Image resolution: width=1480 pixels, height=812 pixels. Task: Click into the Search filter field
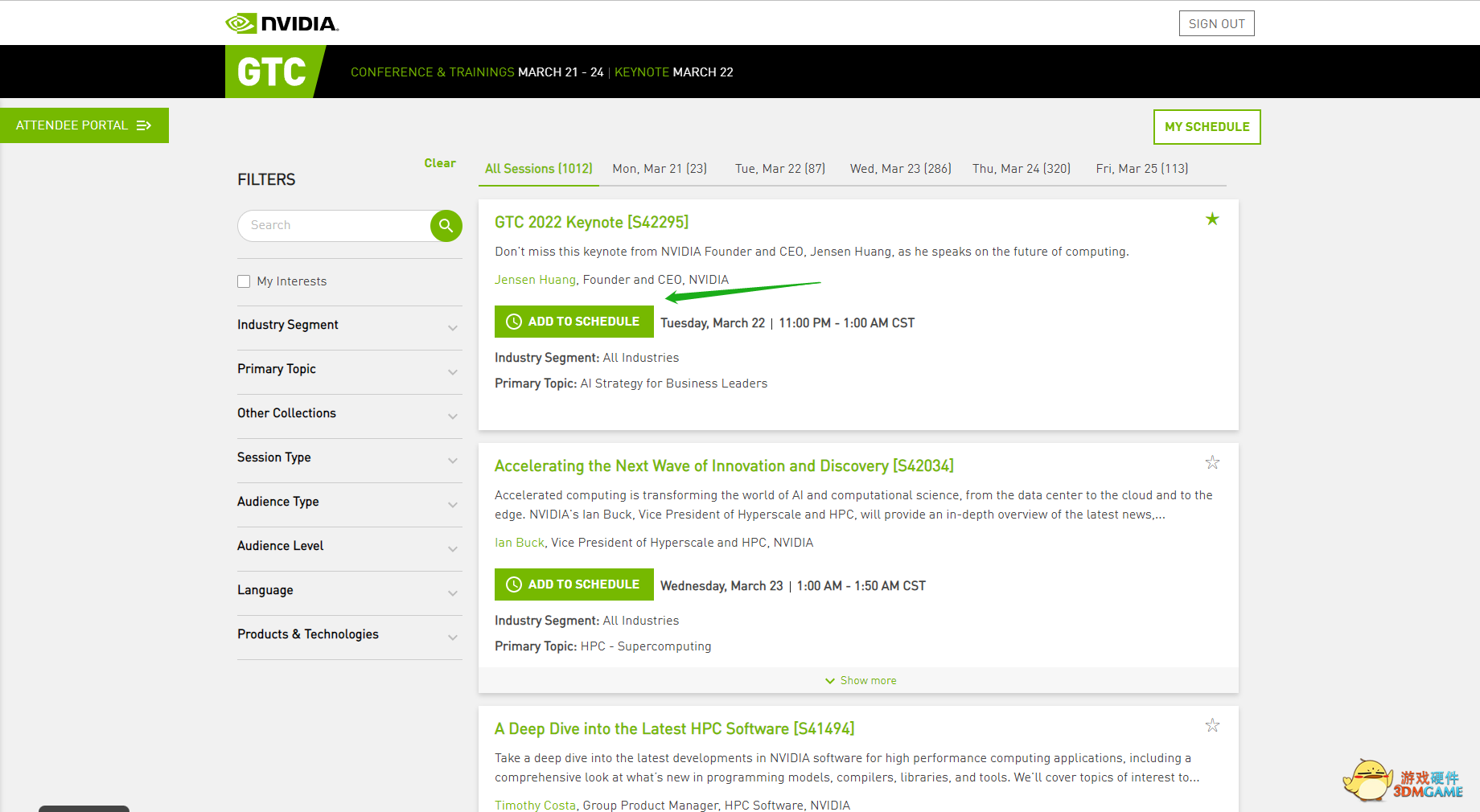(334, 226)
